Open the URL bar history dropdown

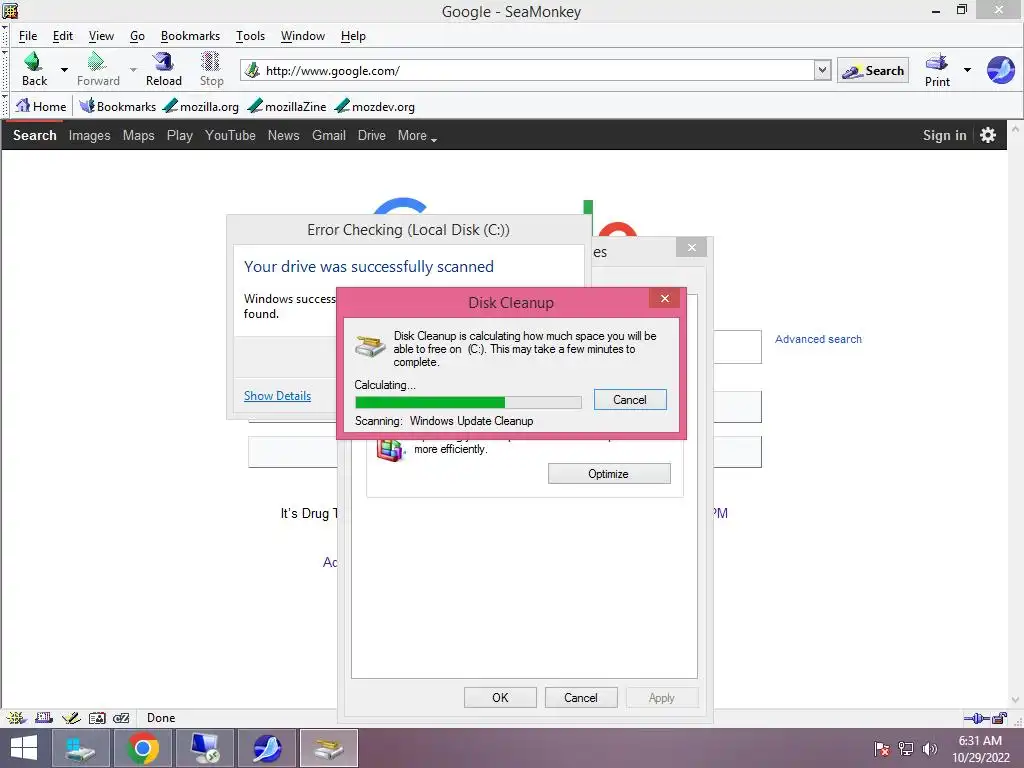[x=822, y=70]
